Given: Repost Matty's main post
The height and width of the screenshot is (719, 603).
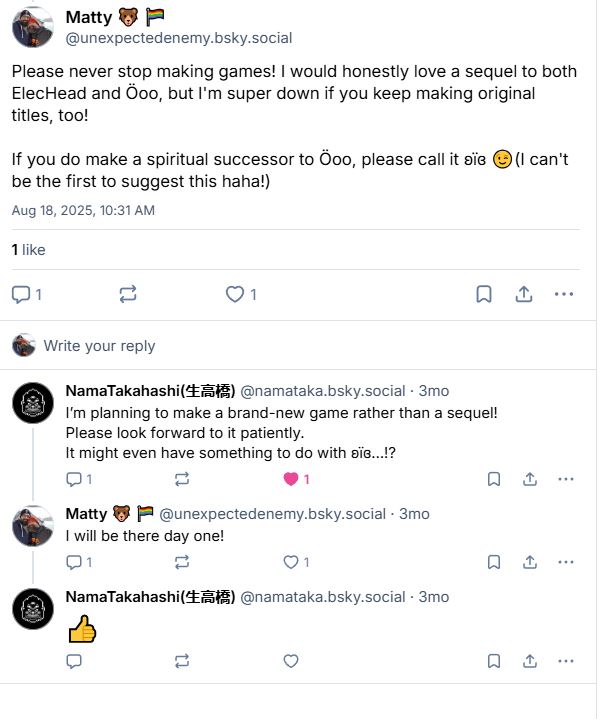Looking at the screenshot, I should pos(127,294).
